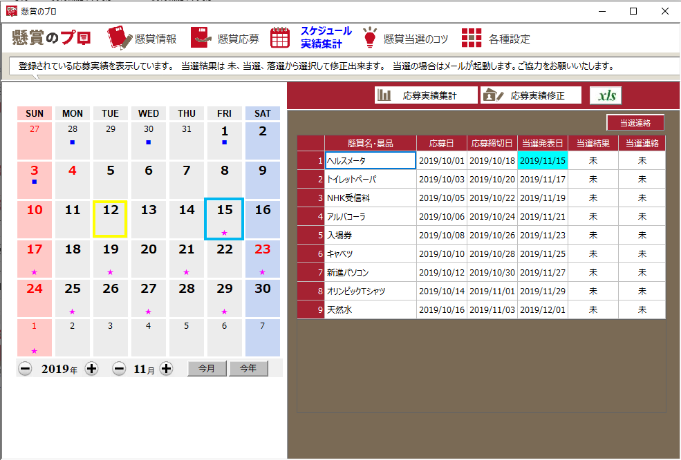Go to previous month with minus button
This screenshot has width=681, height=460.
coord(119,369)
